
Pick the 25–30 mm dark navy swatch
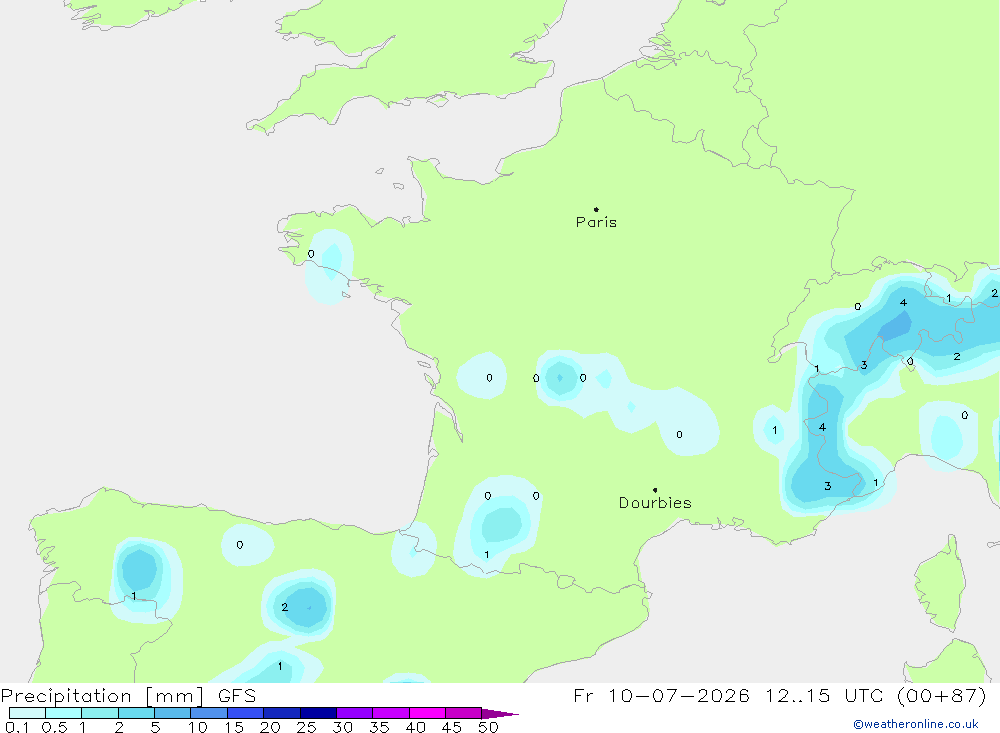coord(318,713)
